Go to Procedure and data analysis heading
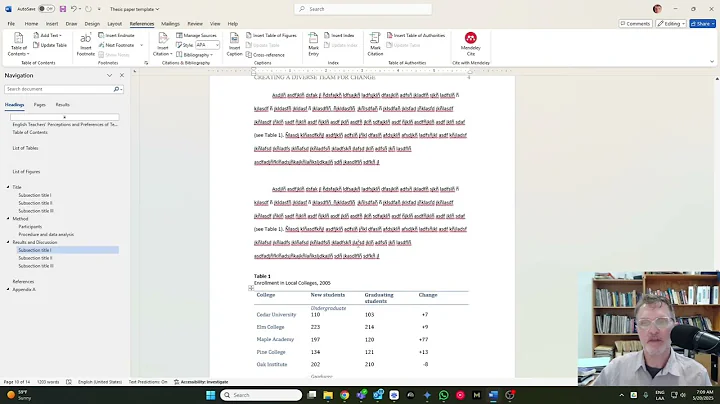This screenshot has width=720, height=404. [x=46, y=234]
